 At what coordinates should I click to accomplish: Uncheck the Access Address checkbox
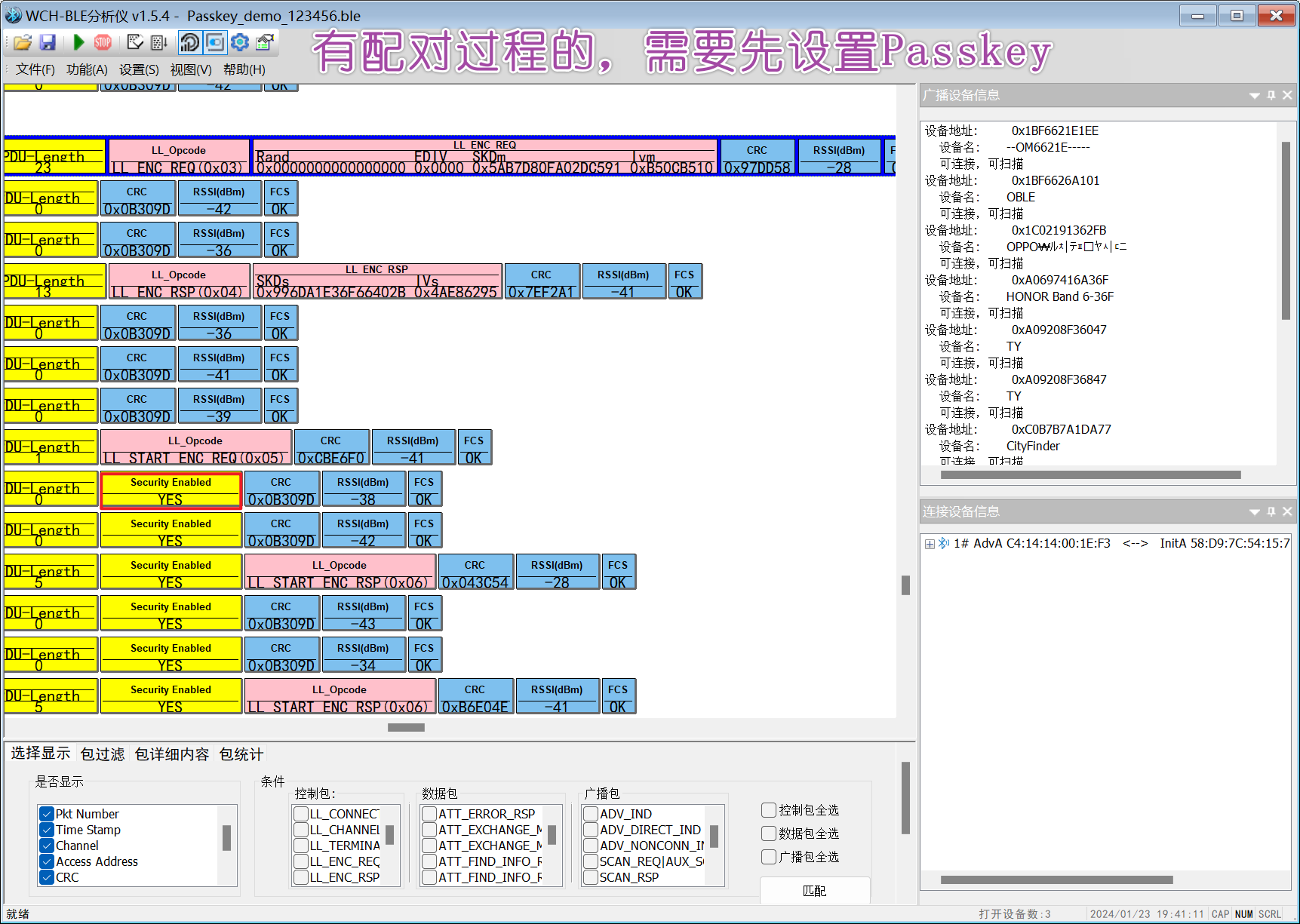47,861
